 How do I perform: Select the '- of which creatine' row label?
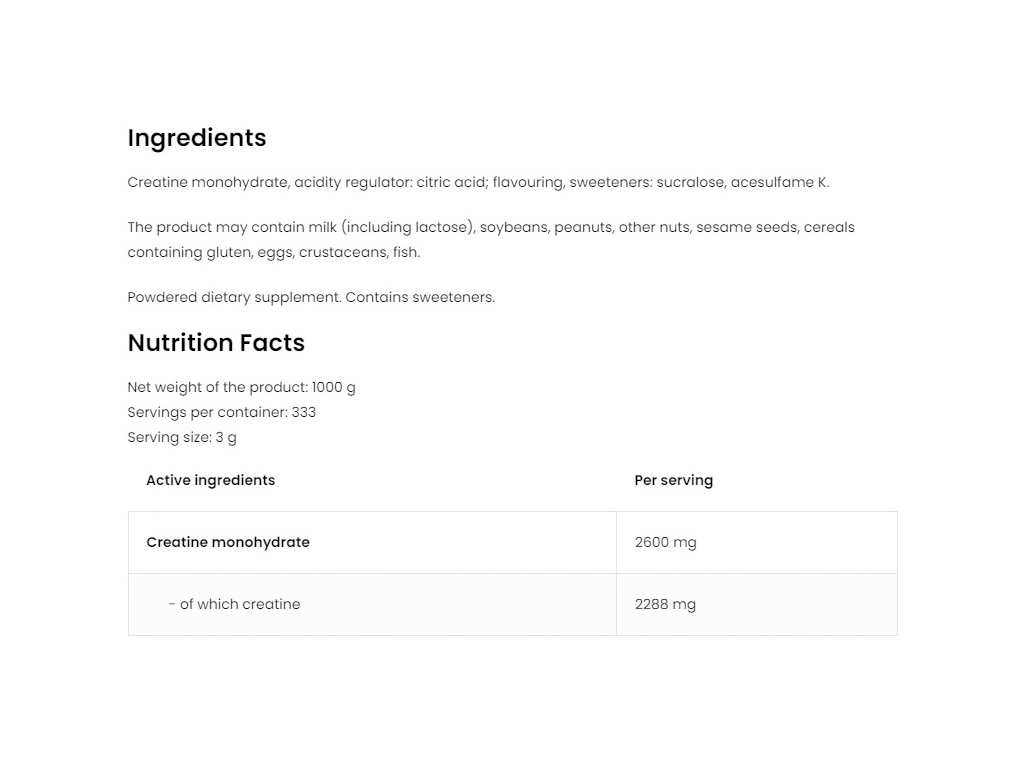235,604
